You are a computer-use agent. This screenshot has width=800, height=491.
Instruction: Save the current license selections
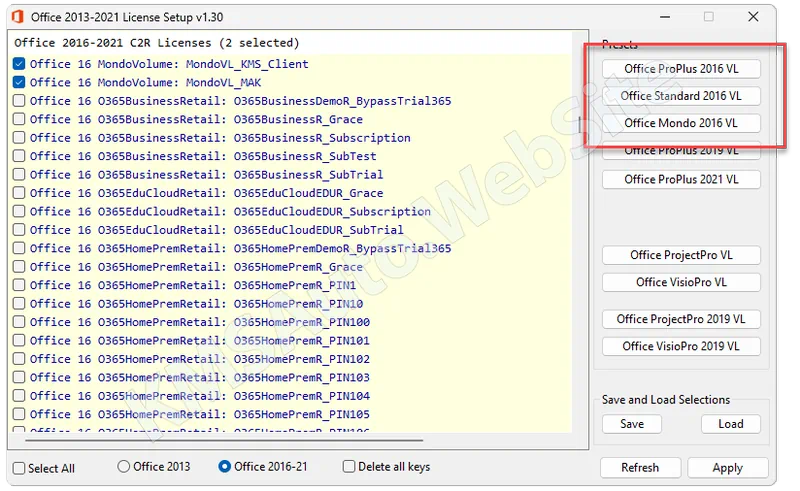click(x=632, y=424)
